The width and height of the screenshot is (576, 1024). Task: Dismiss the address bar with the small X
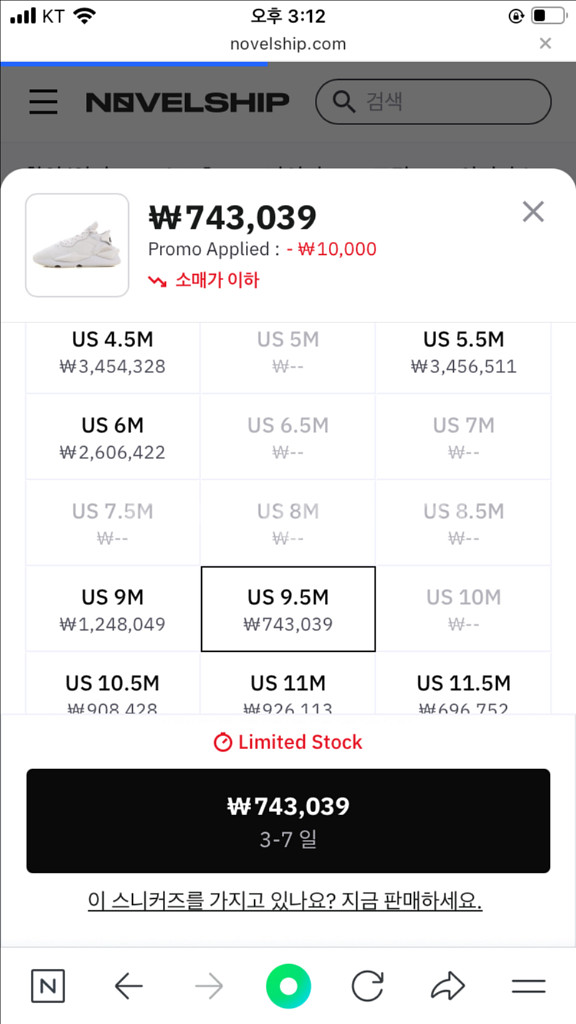(x=546, y=43)
